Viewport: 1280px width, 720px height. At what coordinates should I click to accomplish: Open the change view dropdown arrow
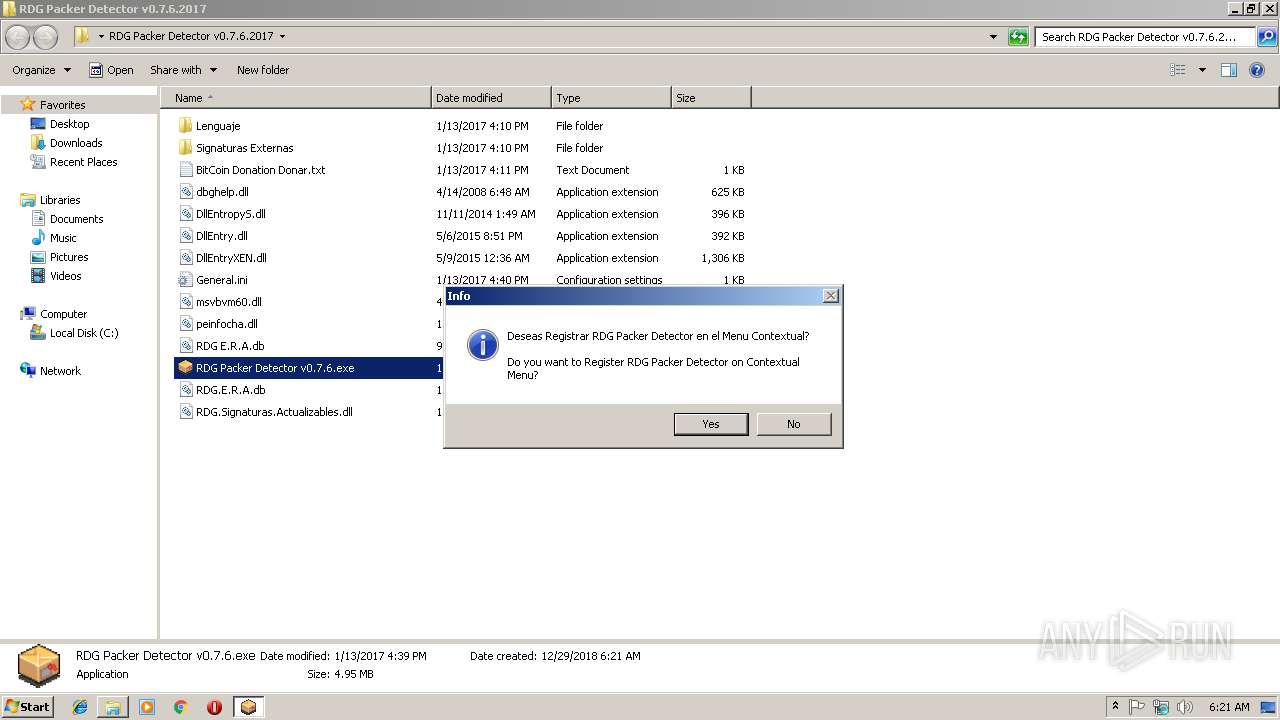coord(1202,70)
